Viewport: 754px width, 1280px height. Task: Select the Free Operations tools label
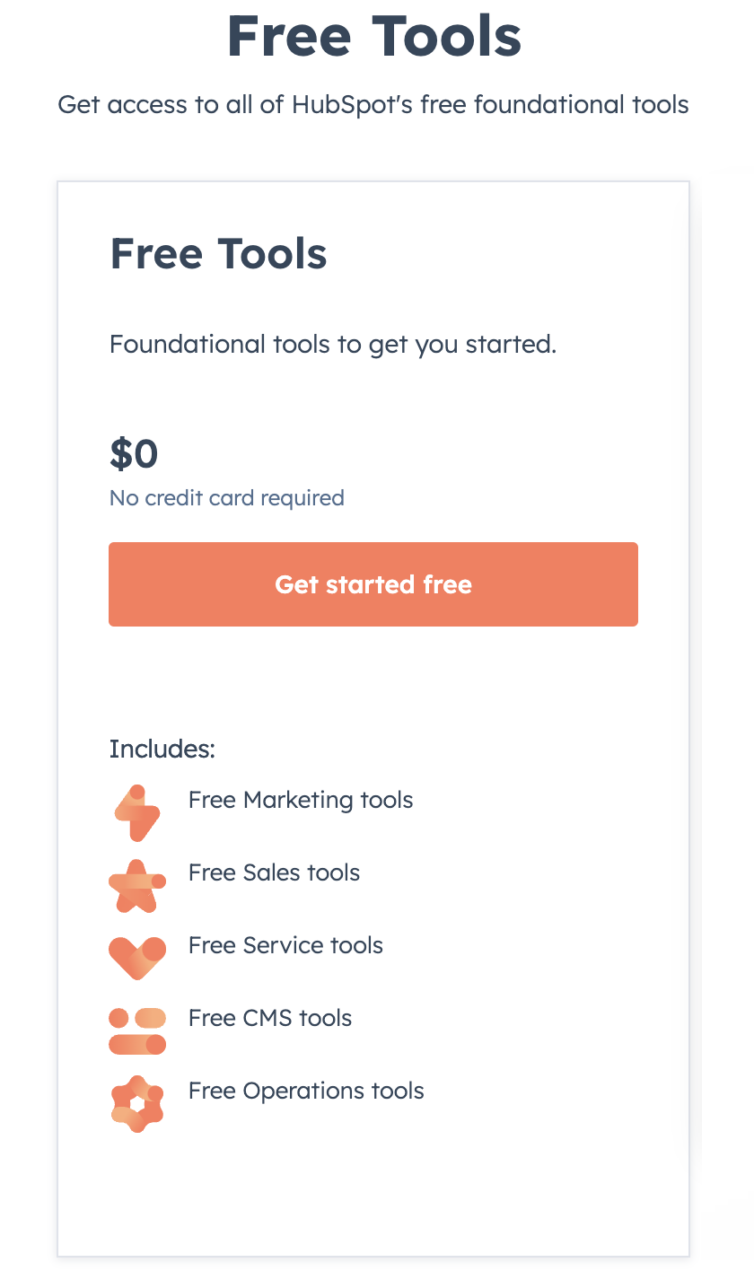(306, 1091)
